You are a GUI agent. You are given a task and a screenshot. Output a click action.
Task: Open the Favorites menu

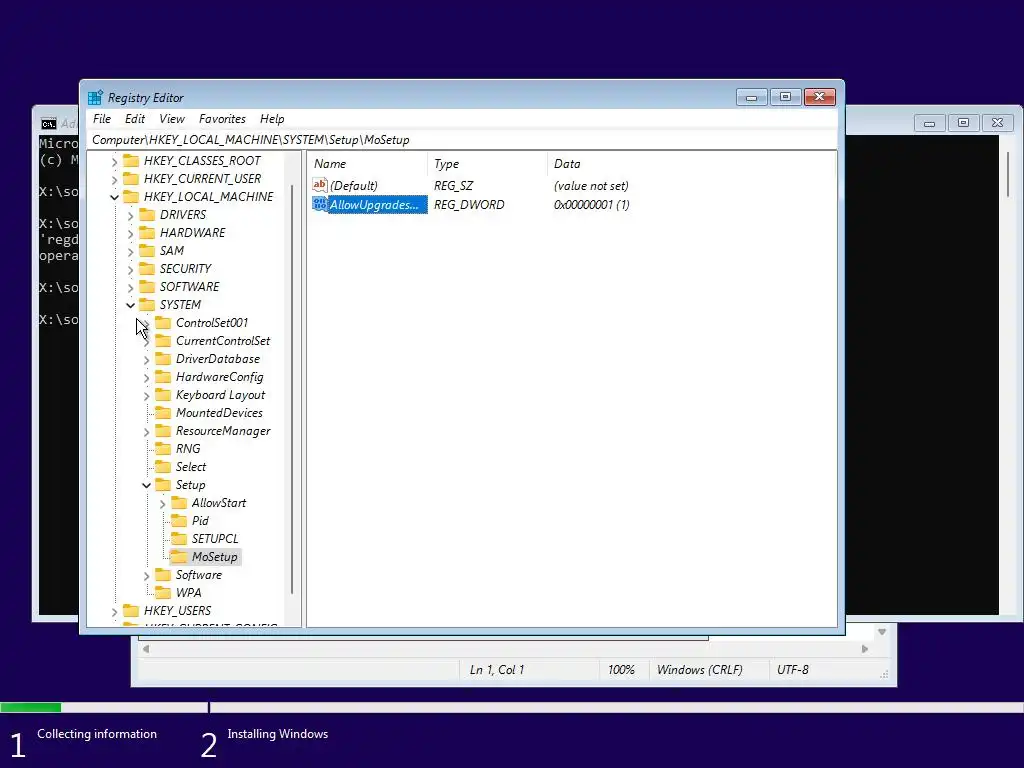click(222, 119)
